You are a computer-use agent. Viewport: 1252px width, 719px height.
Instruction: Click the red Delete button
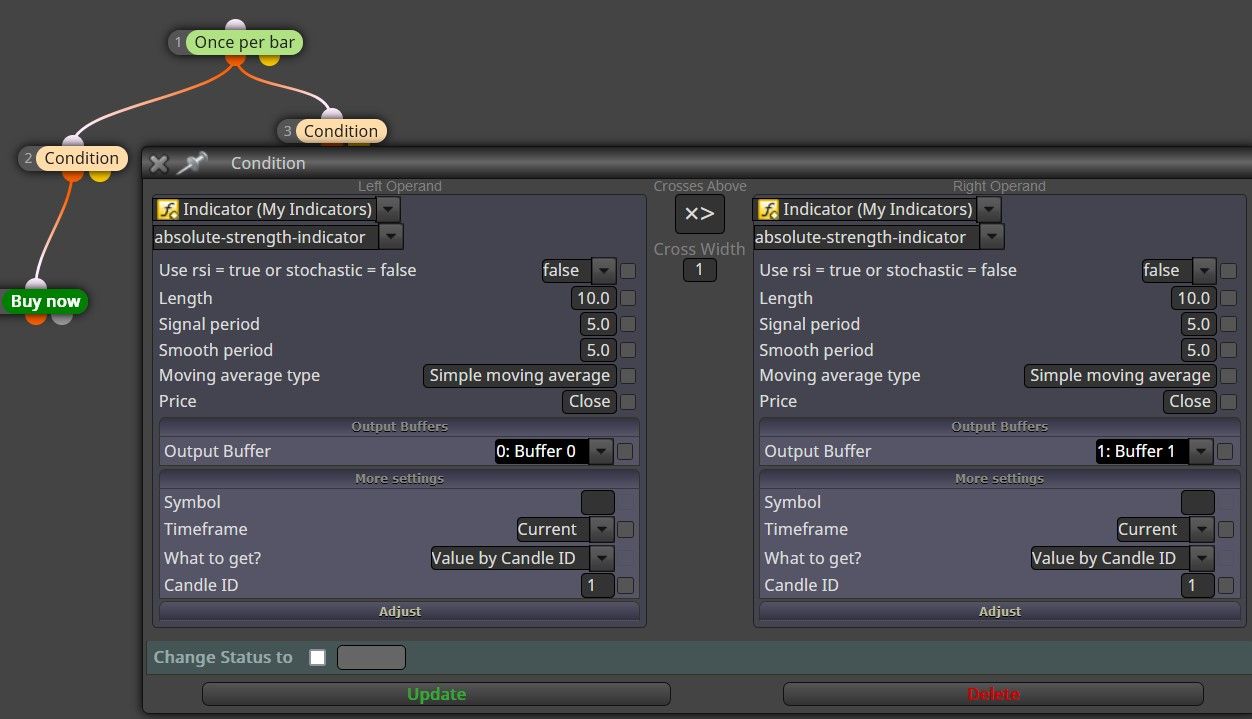point(993,694)
